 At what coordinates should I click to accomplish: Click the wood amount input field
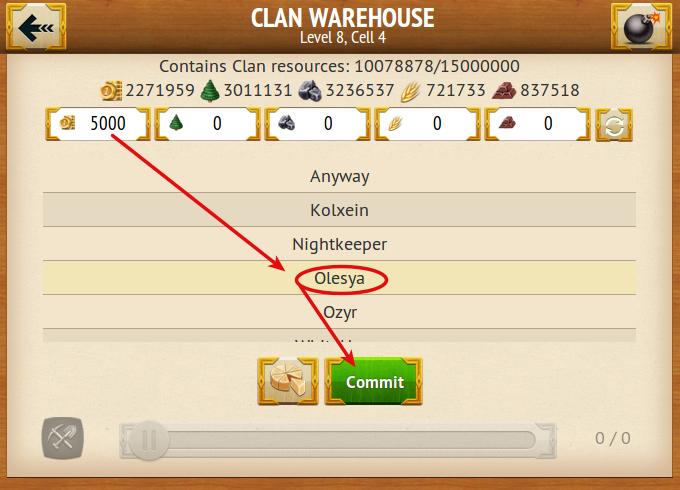click(207, 124)
